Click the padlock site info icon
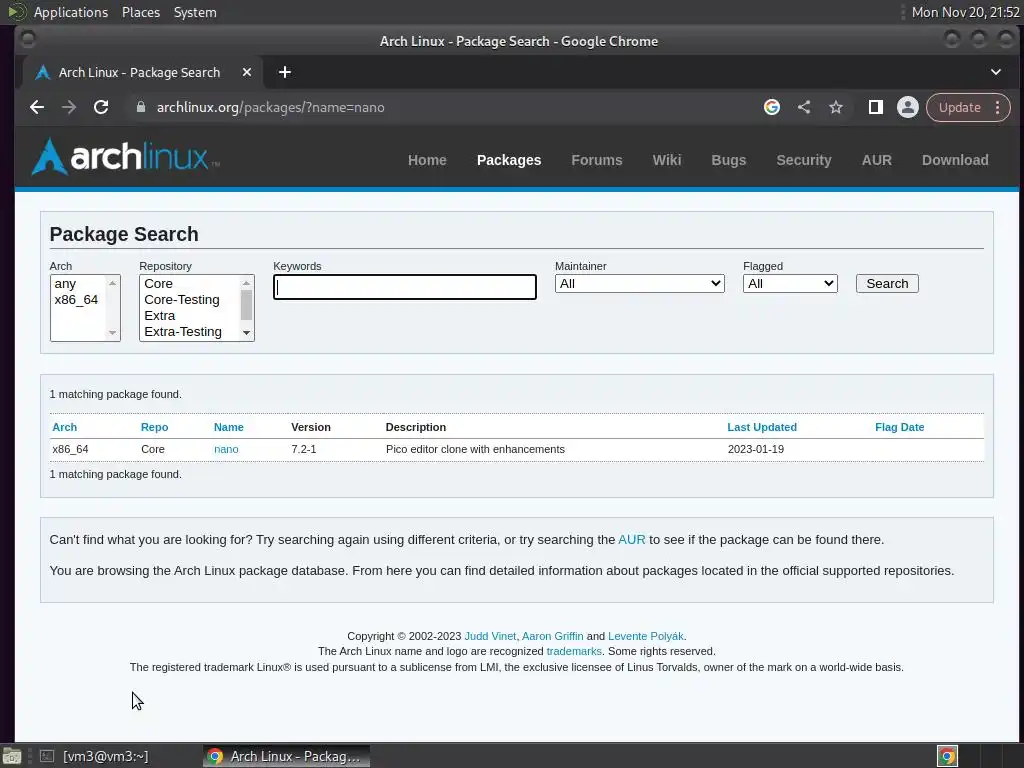This screenshot has width=1024, height=768. click(140, 107)
